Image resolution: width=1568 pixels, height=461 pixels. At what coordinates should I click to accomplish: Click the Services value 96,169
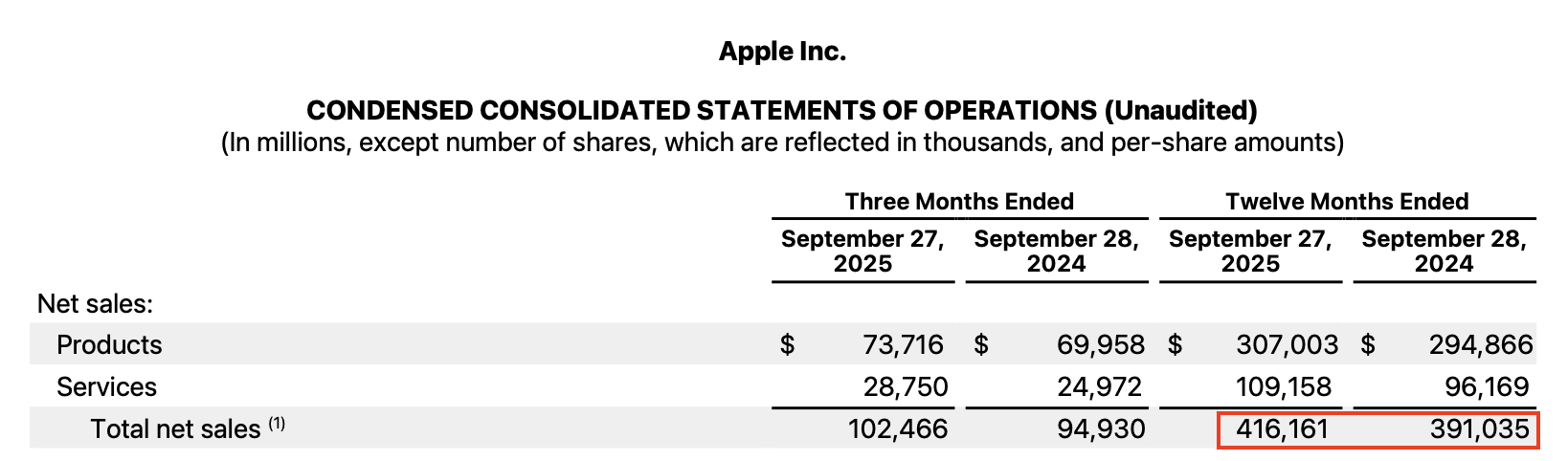click(x=1488, y=387)
